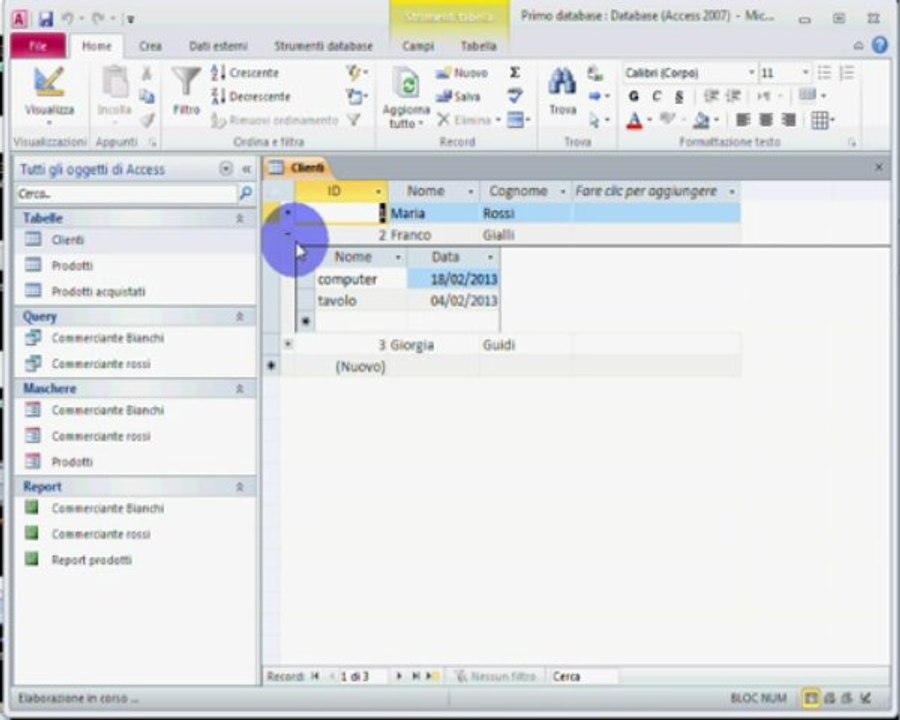Switch to the Crea ribbon tab

[x=150, y=46]
